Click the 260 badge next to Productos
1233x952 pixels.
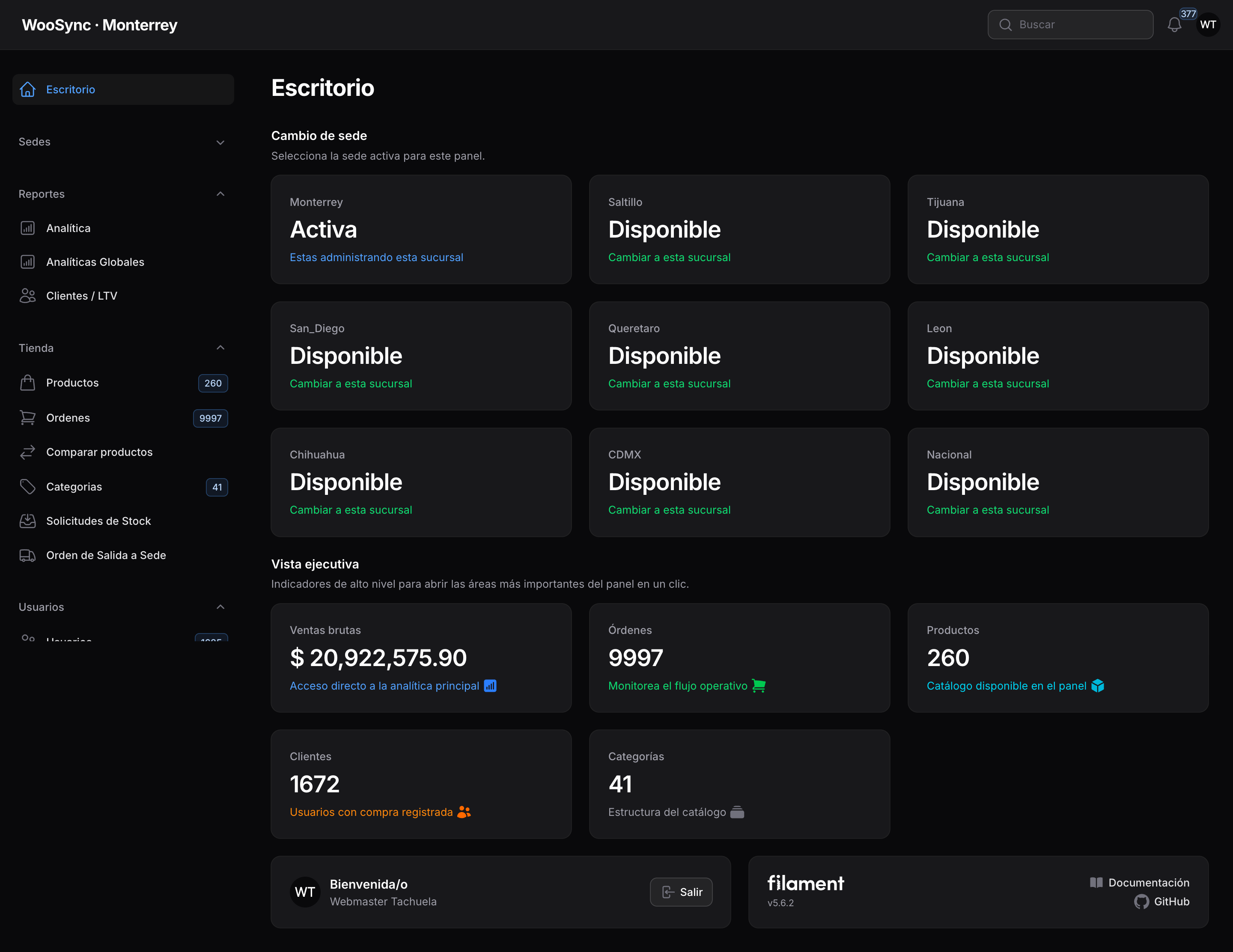point(213,383)
